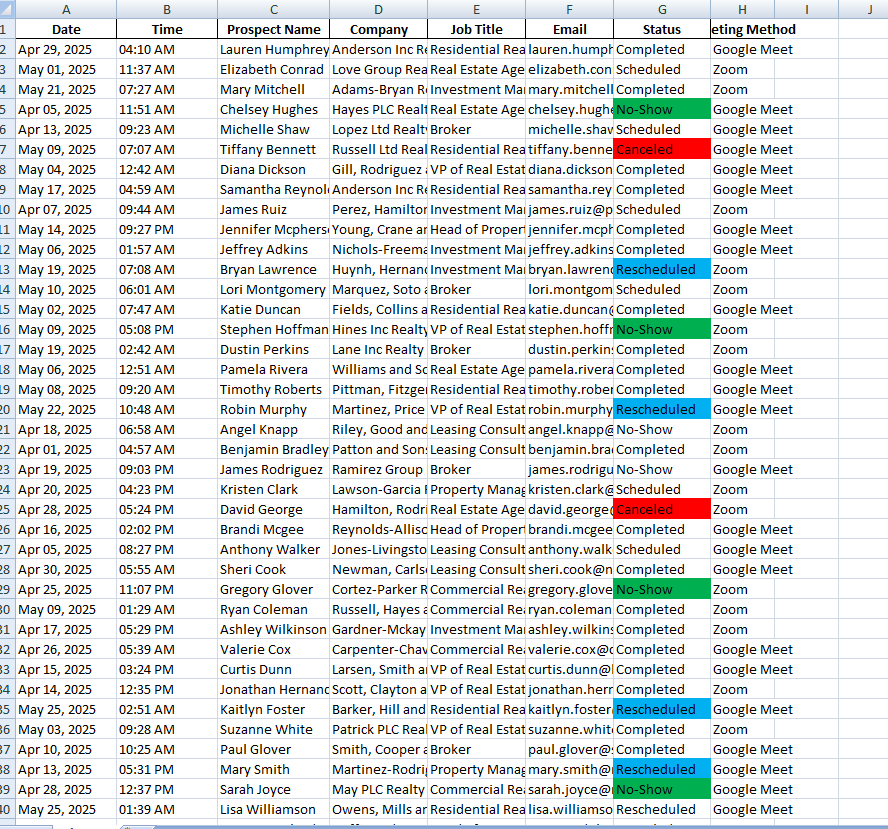
Task: Select the Status header cell
Action: coord(662,29)
